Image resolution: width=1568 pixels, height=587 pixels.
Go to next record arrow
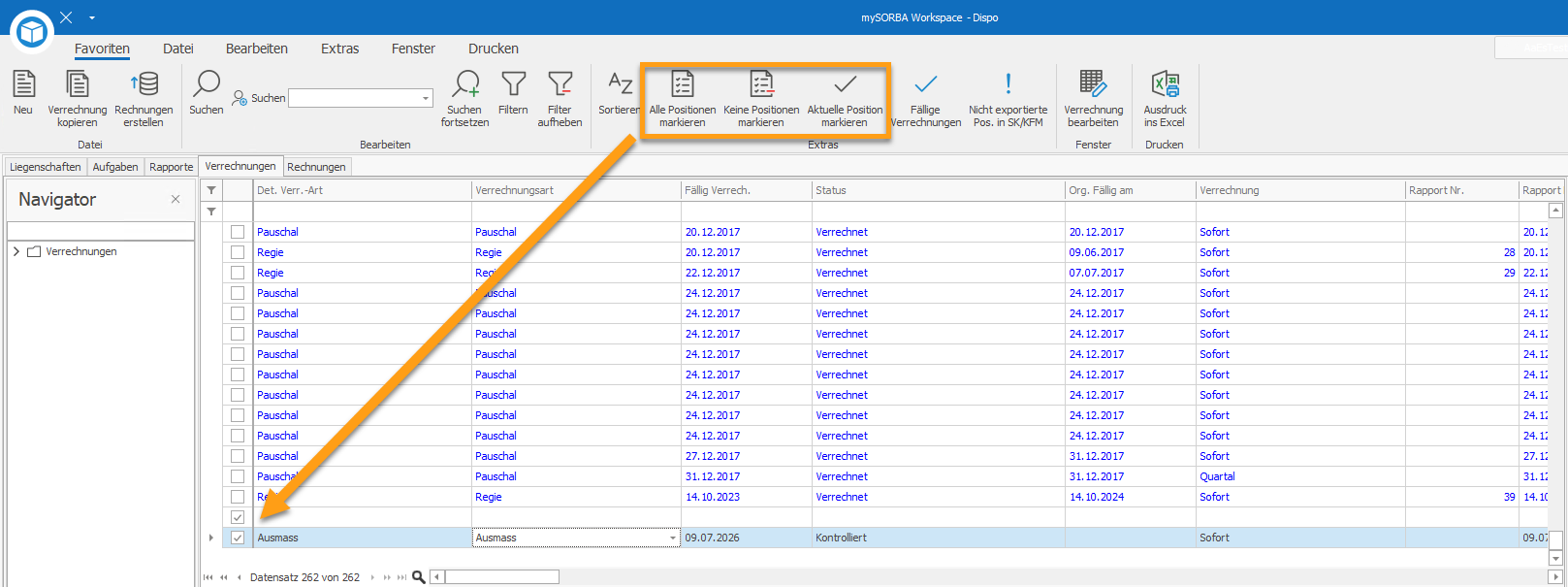373,577
